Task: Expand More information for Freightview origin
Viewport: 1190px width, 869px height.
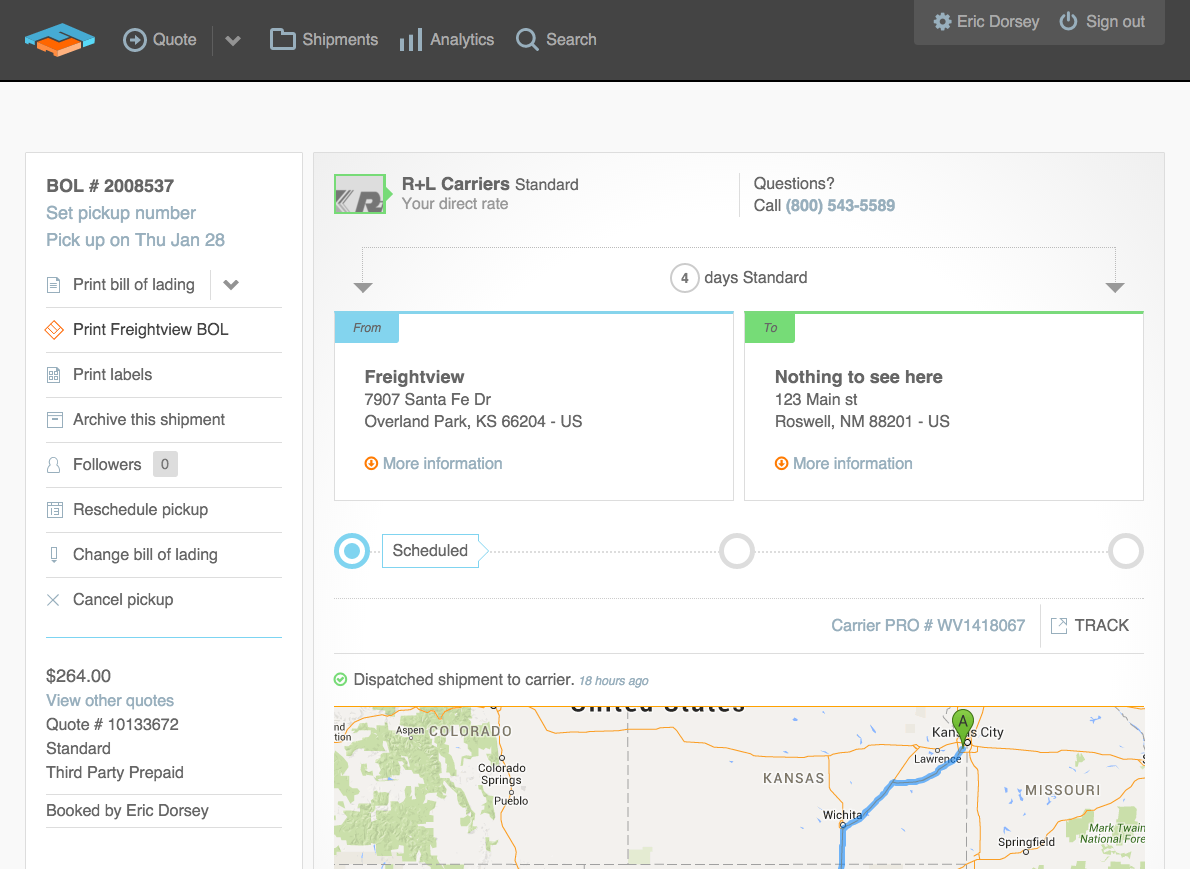Action: point(442,464)
